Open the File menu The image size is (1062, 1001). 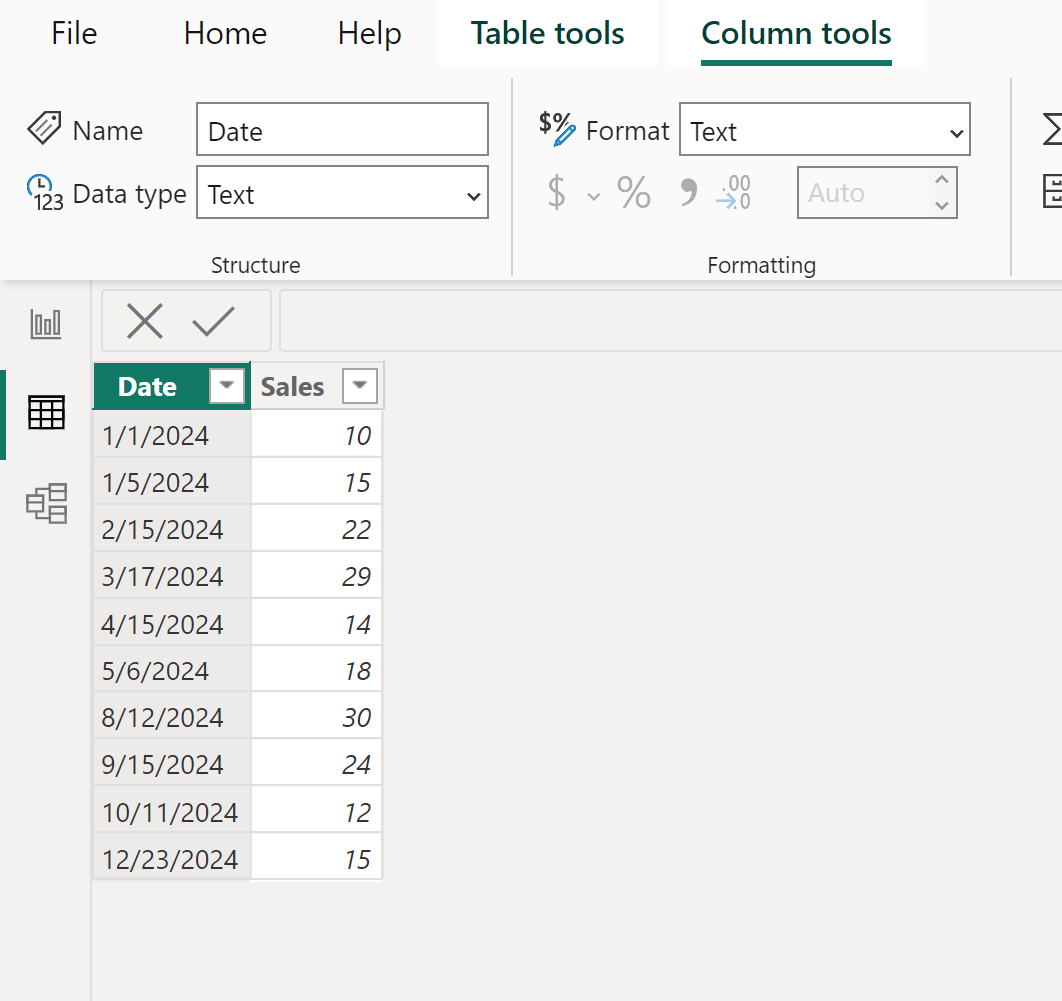click(74, 33)
